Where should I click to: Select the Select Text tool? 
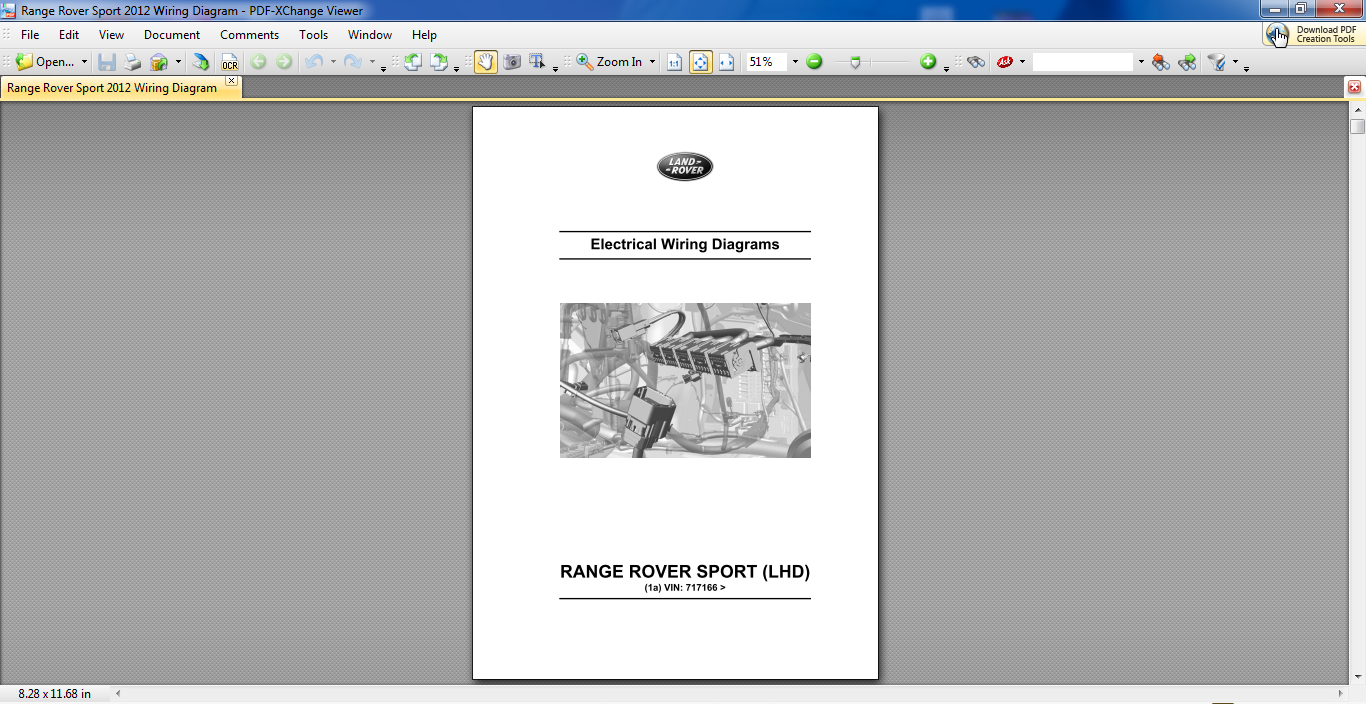click(538, 62)
